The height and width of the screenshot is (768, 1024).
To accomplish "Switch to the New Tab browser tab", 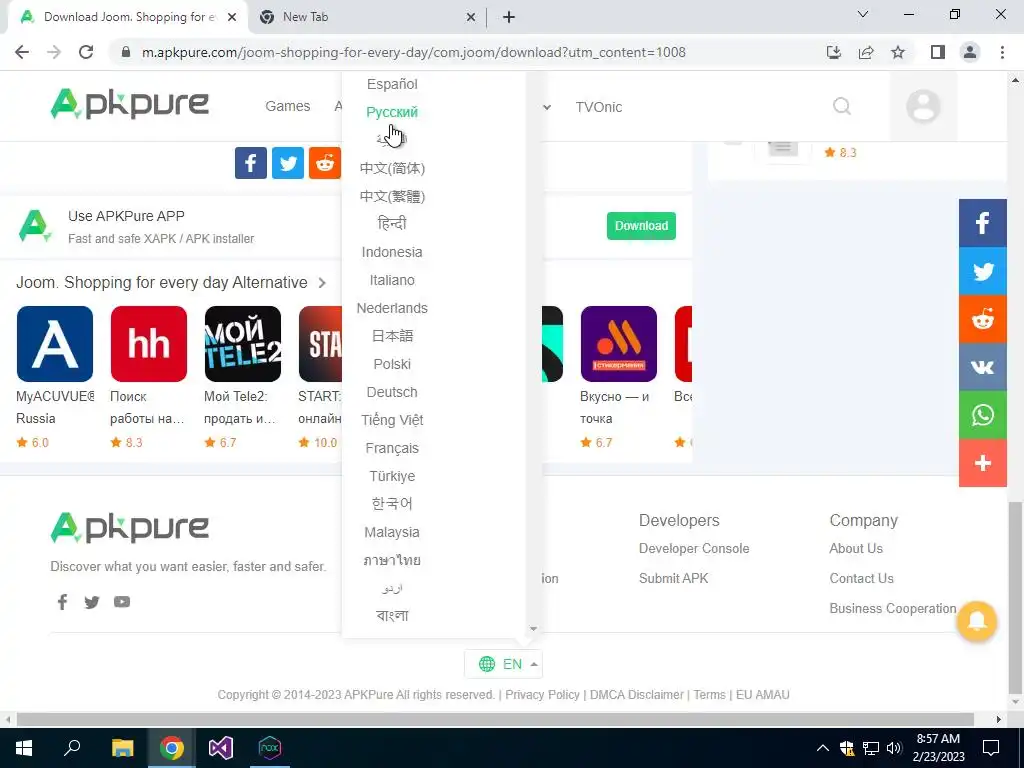I will point(366,17).
